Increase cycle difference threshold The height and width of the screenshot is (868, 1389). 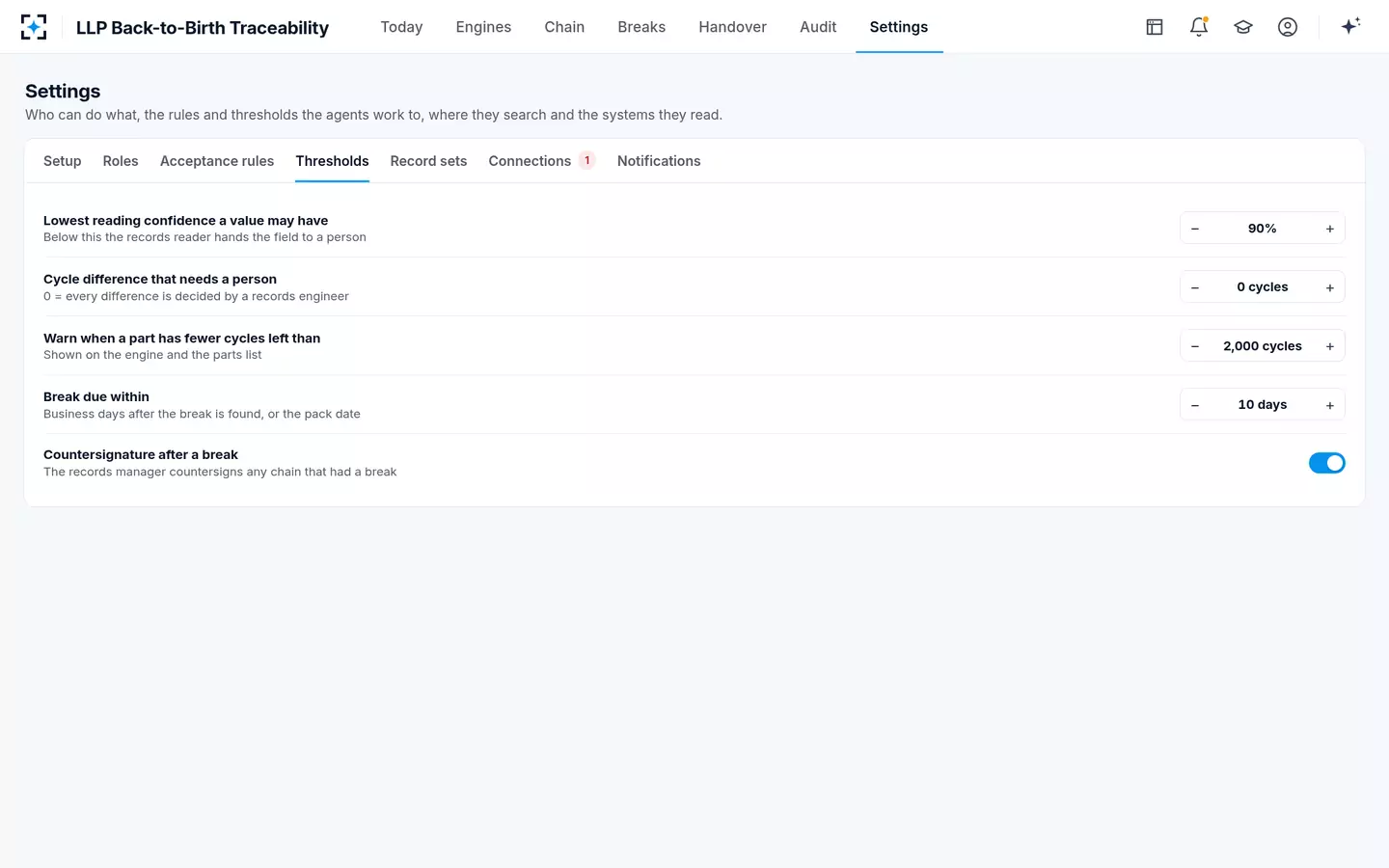click(x=1330, y=287)
